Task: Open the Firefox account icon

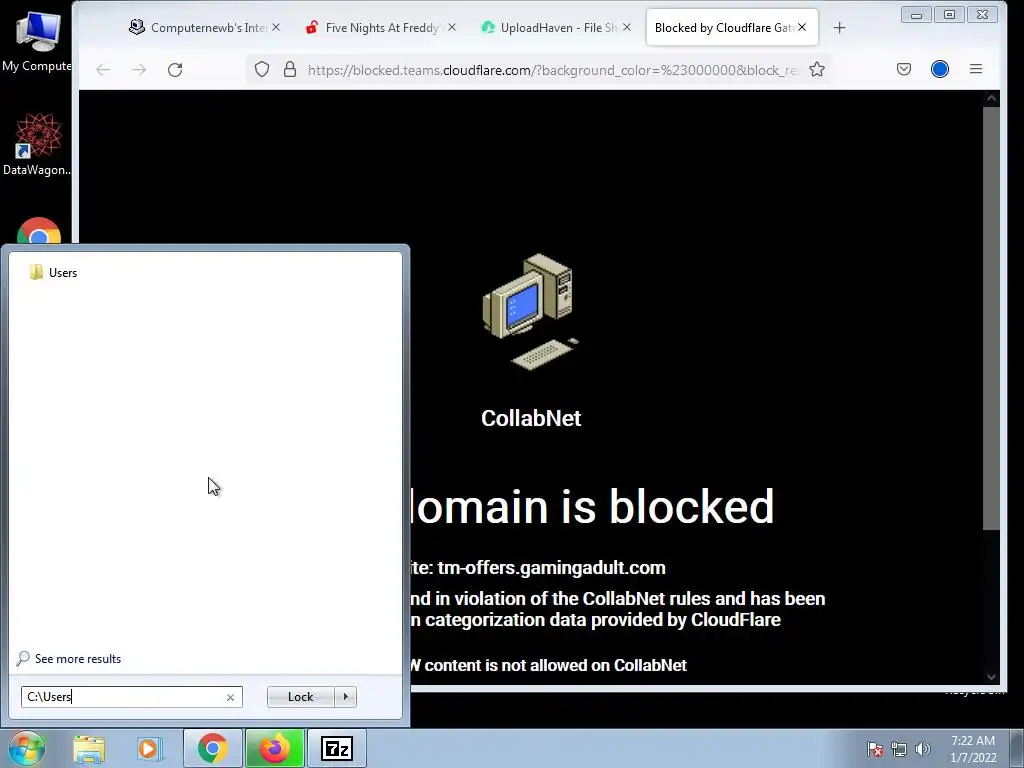Action: point(940,69)
